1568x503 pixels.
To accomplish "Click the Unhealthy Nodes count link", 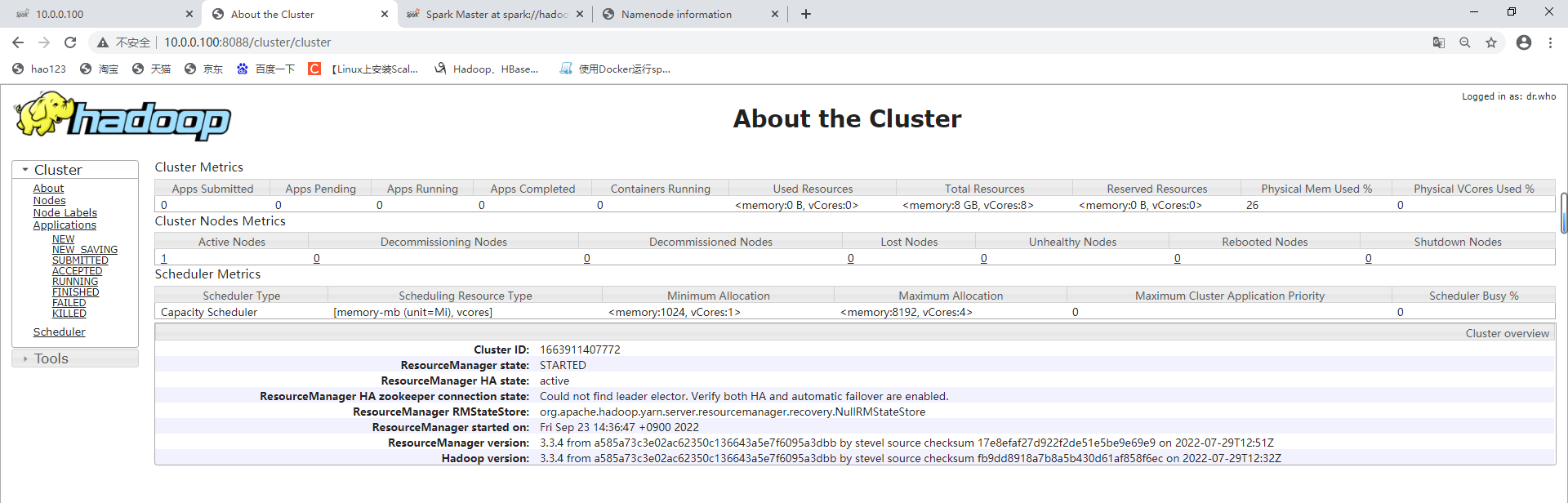I will tap(984, 259).
